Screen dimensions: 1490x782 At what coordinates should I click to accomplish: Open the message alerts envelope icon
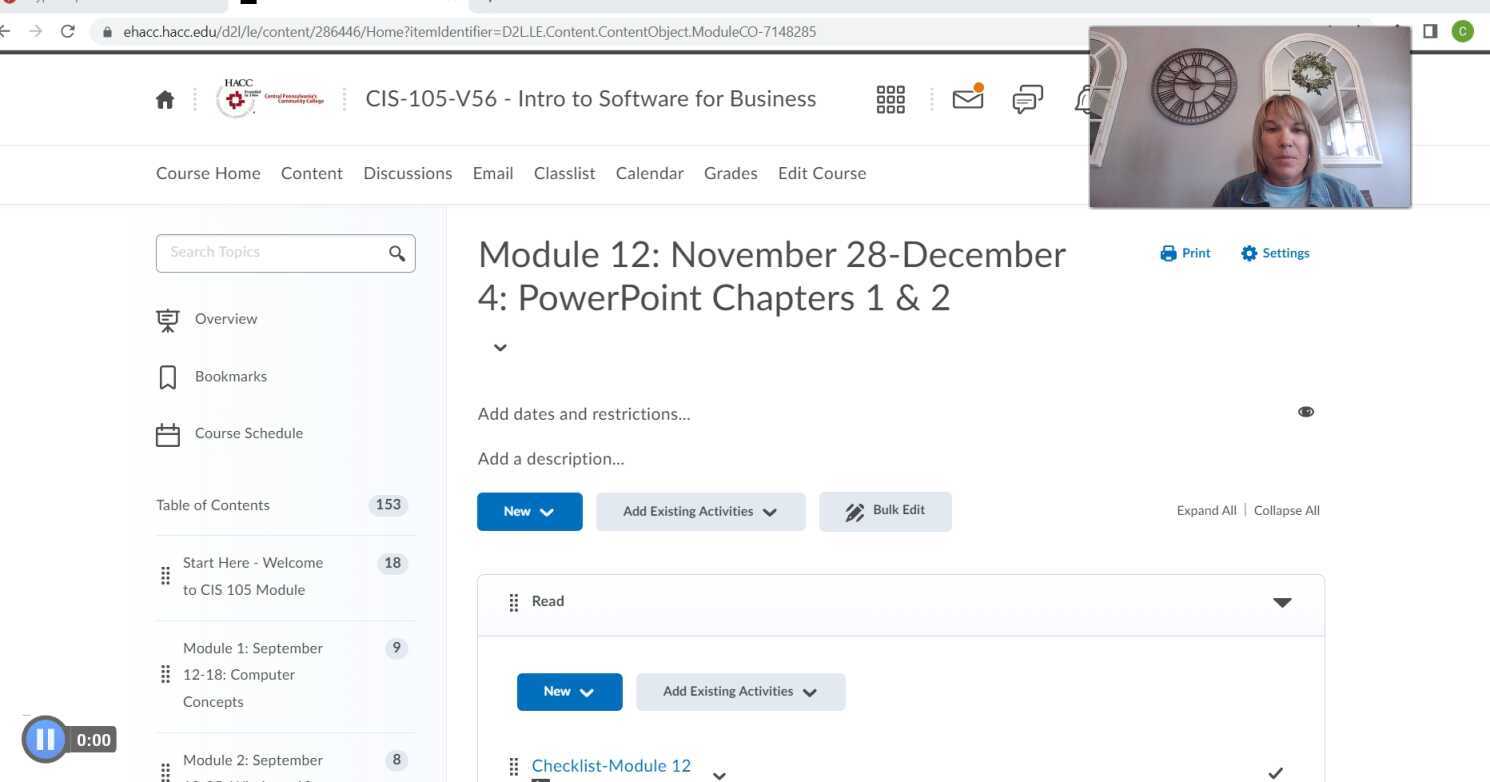[967, 98]
